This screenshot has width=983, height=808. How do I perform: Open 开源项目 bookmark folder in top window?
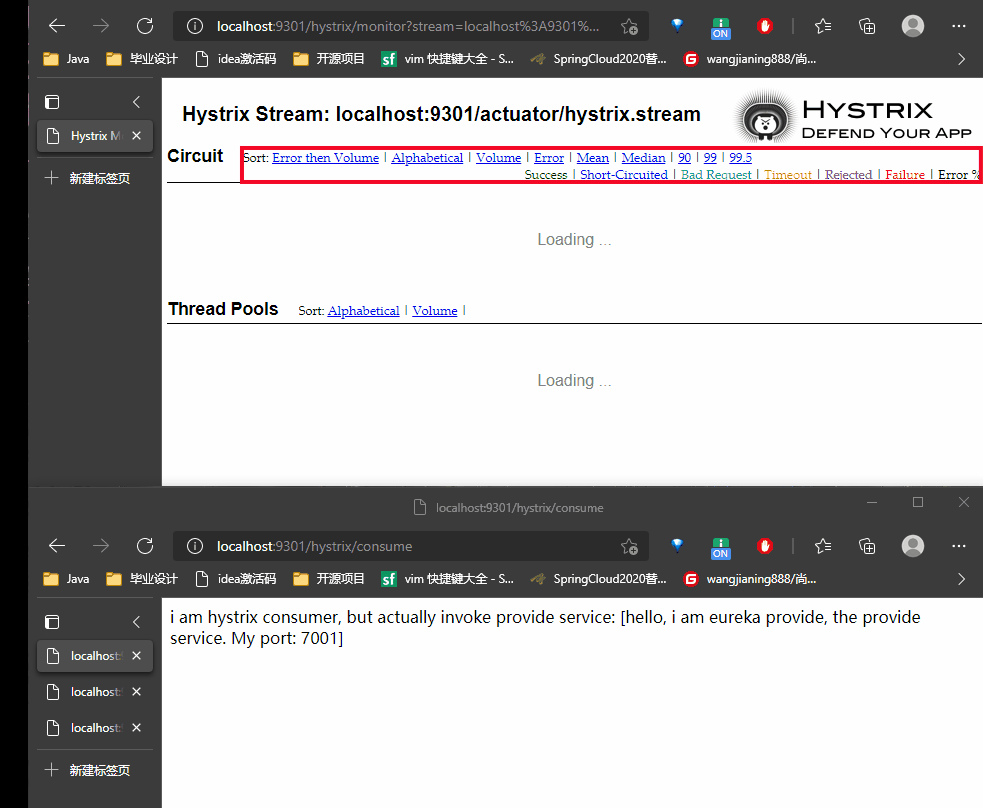pyautogui.click(x=329, y=59)
